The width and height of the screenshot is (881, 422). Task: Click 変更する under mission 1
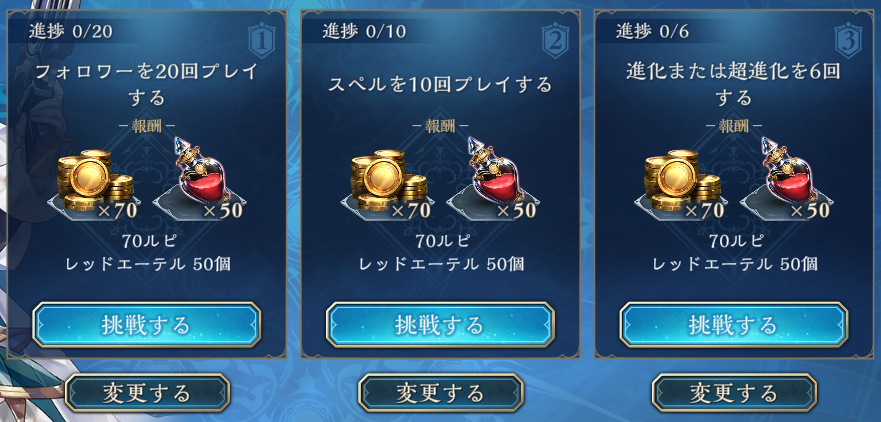coord(147,393)
